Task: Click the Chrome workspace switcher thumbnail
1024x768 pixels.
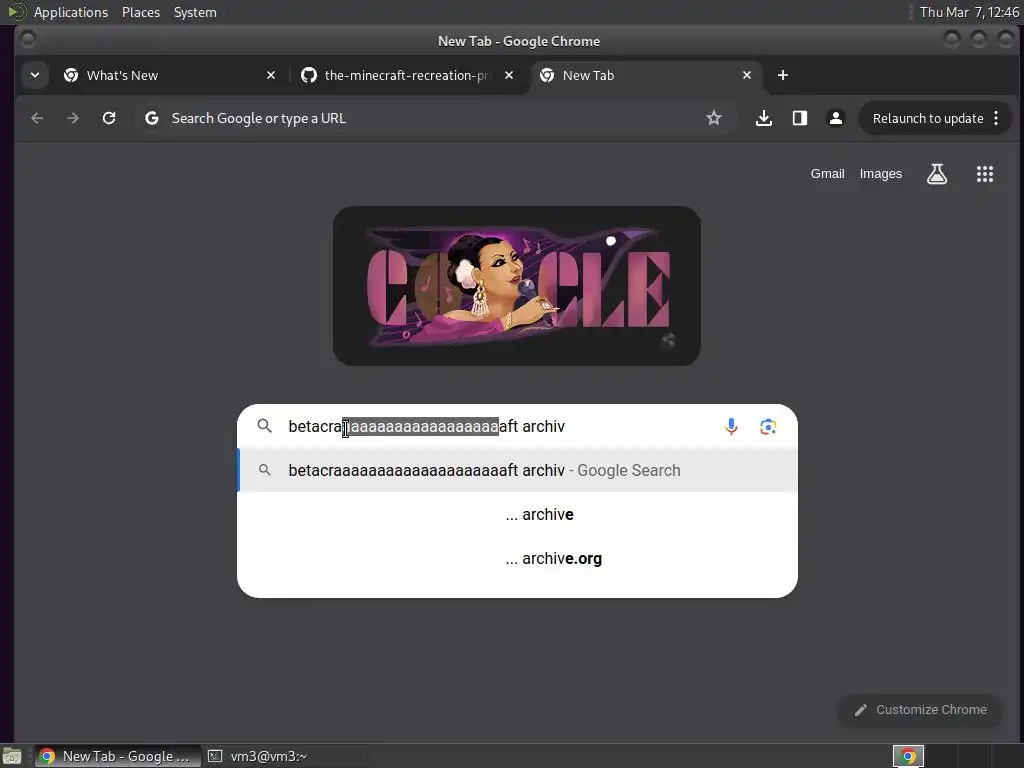Action: point(908,756)
